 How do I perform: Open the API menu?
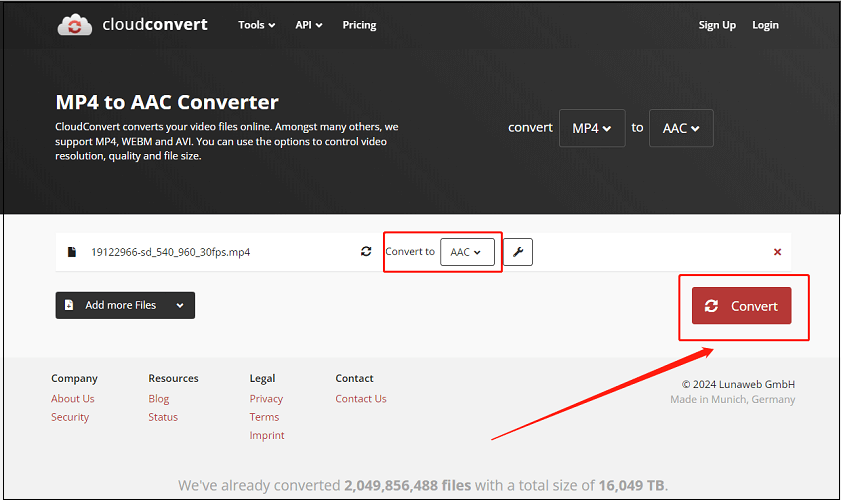pyautogui.click(x=308, y=25)
